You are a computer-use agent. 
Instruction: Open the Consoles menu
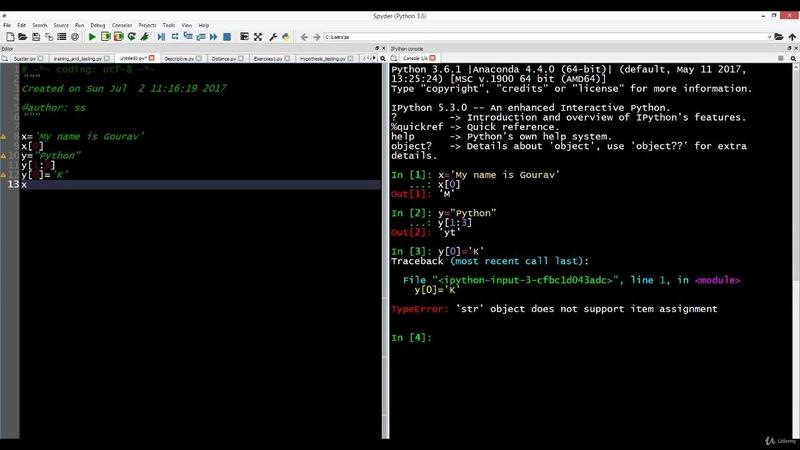(122, 25)
